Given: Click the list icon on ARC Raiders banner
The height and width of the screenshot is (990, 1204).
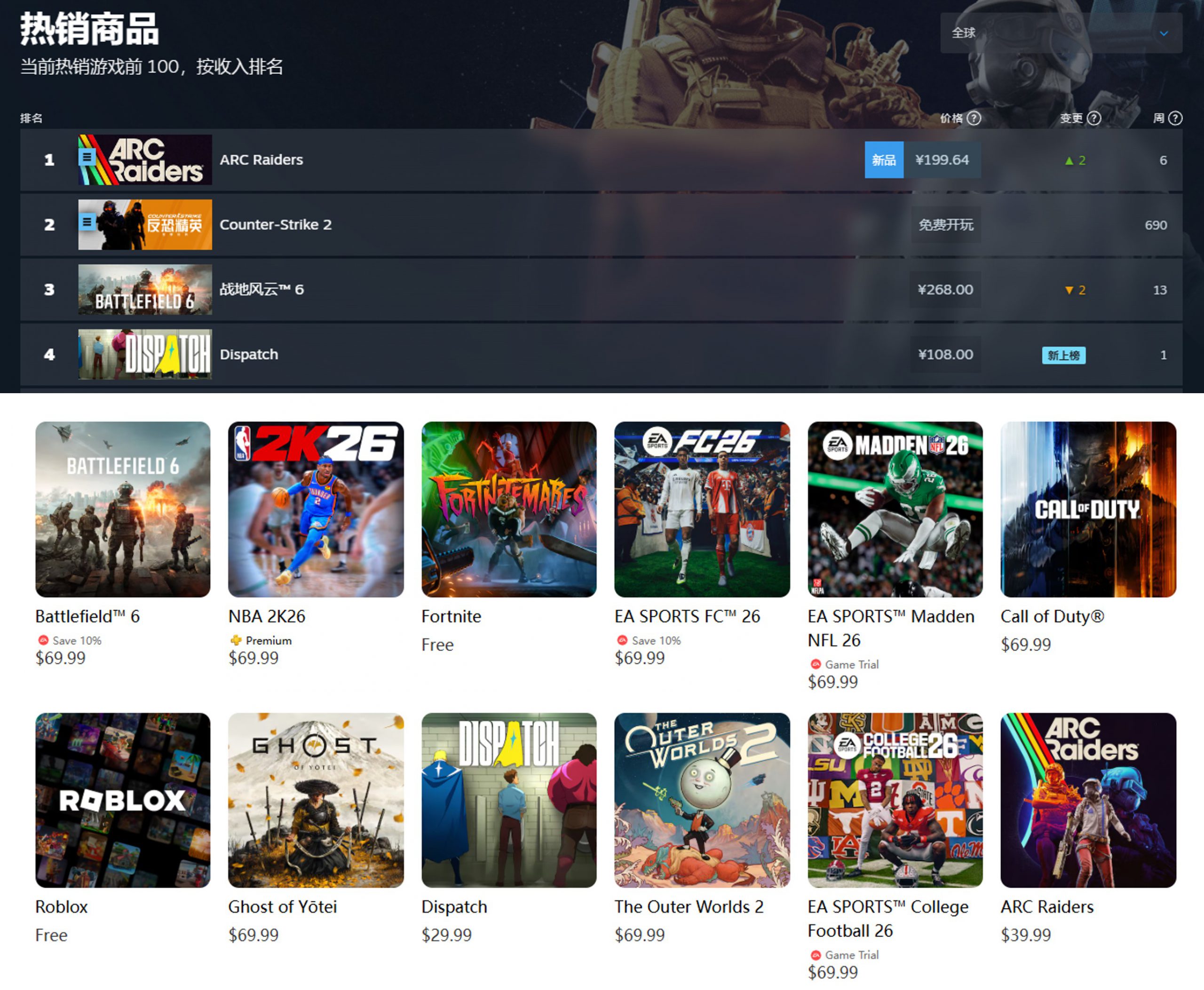Looking at the screenshot, I should (x=87, y=156).
